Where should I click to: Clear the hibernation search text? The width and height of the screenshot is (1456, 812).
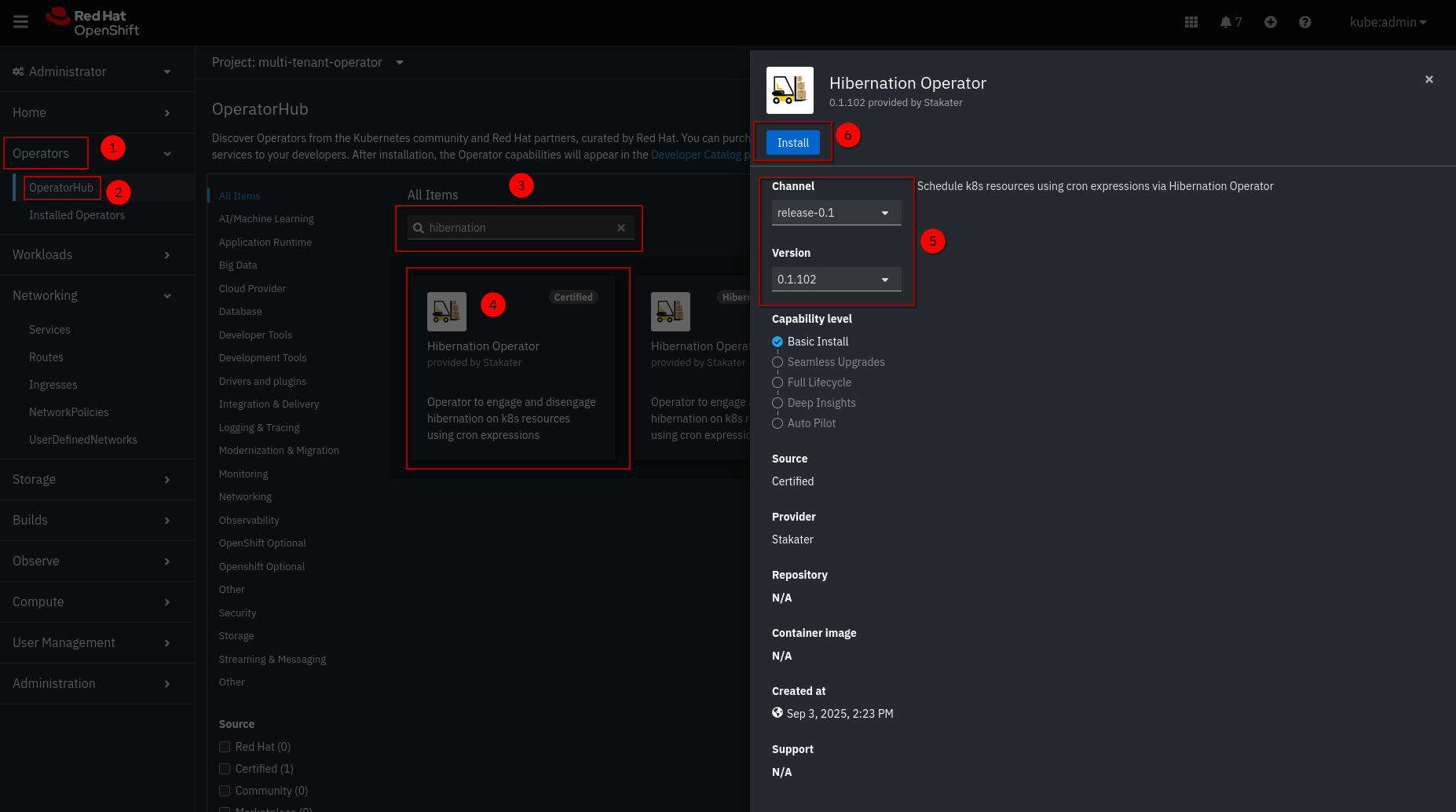[x=620, y=228]
